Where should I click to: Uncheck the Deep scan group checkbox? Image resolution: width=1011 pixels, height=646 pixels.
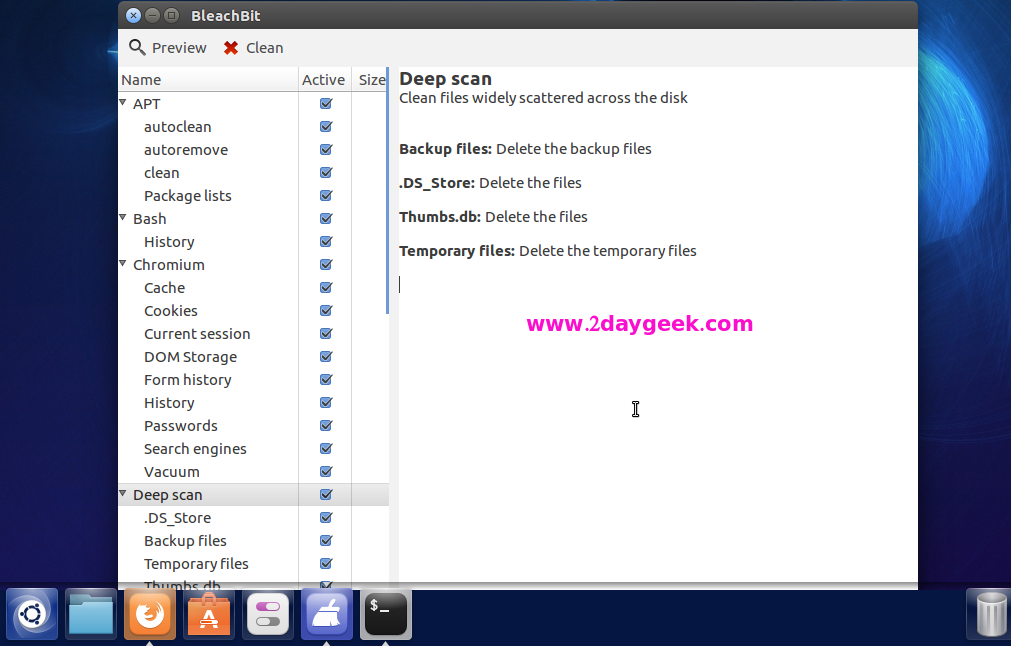[326, 494]
